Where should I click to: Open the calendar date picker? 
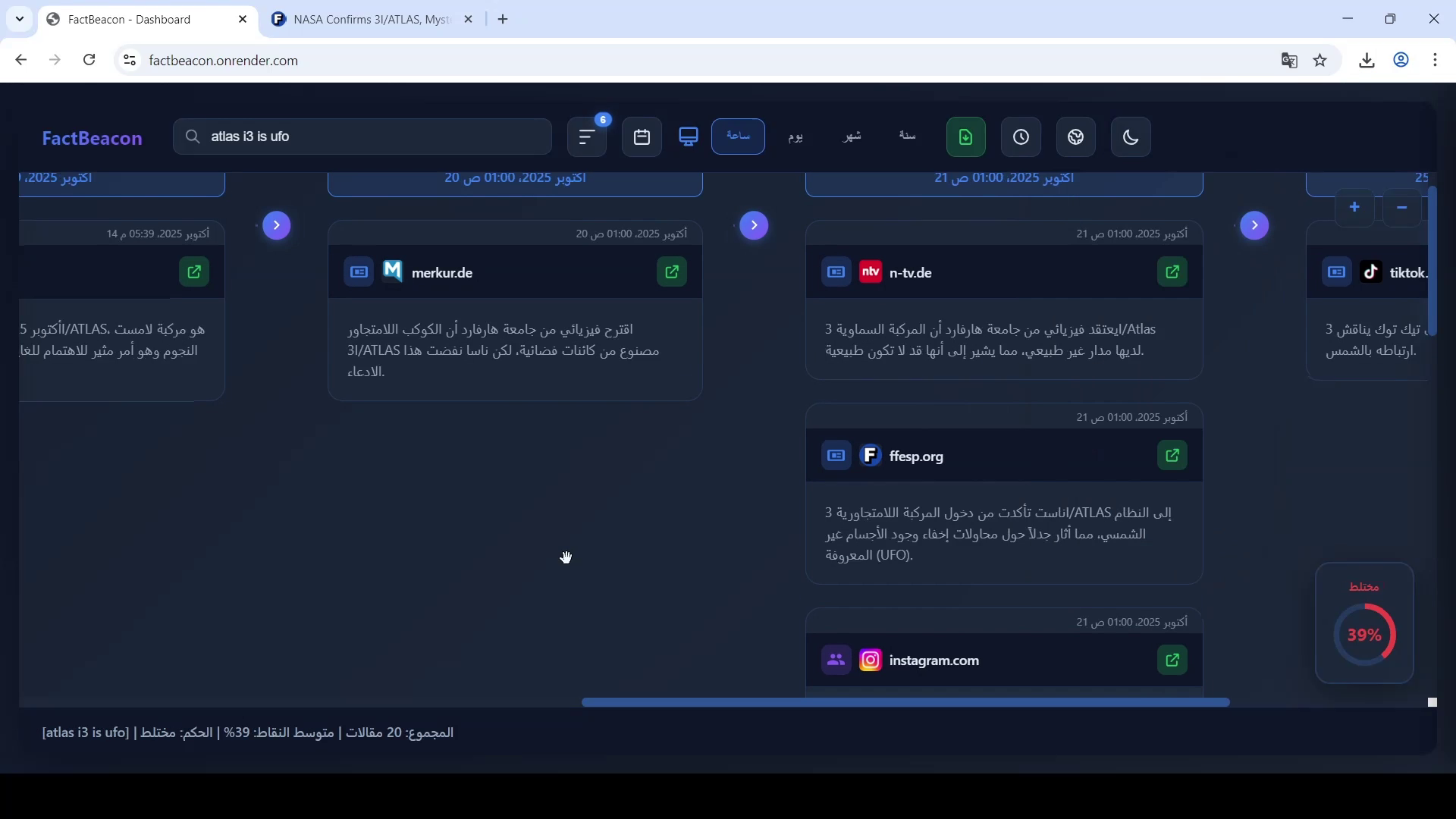642,137
